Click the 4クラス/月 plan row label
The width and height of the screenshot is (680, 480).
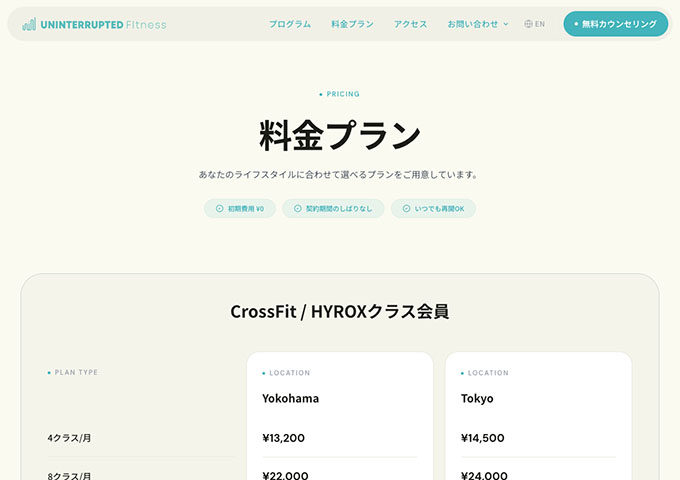69,438
